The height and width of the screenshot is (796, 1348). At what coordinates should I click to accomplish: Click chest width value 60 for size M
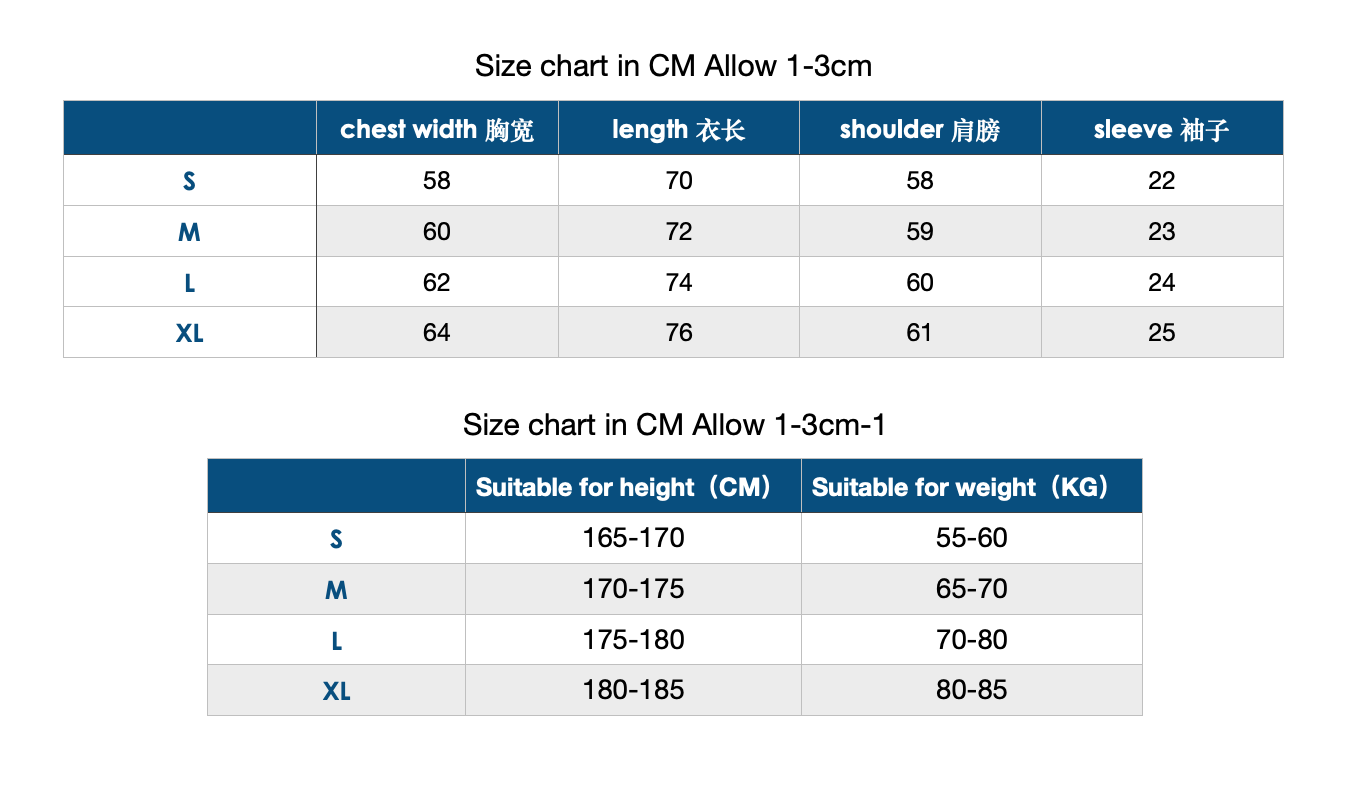pos(437,232)
